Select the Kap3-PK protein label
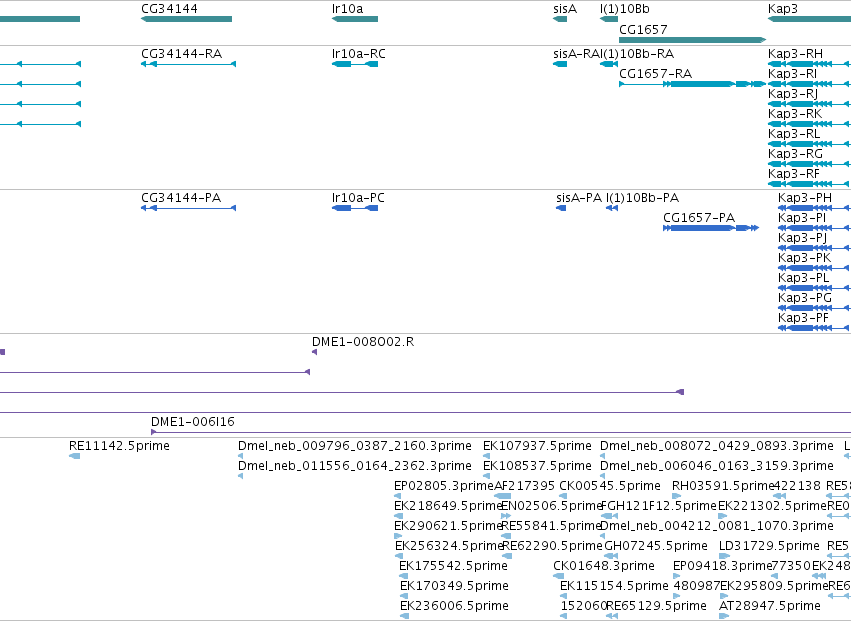 pos(804,258)
